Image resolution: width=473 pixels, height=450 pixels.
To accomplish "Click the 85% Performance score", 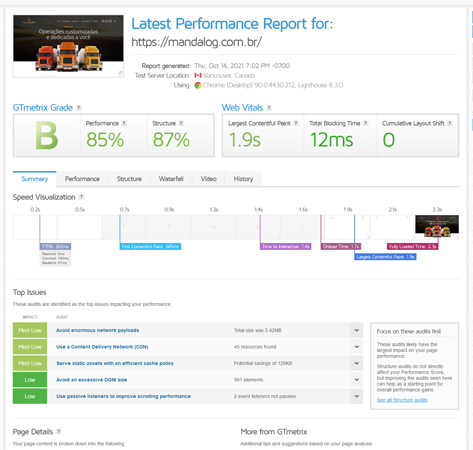I will tap(105, 140).
